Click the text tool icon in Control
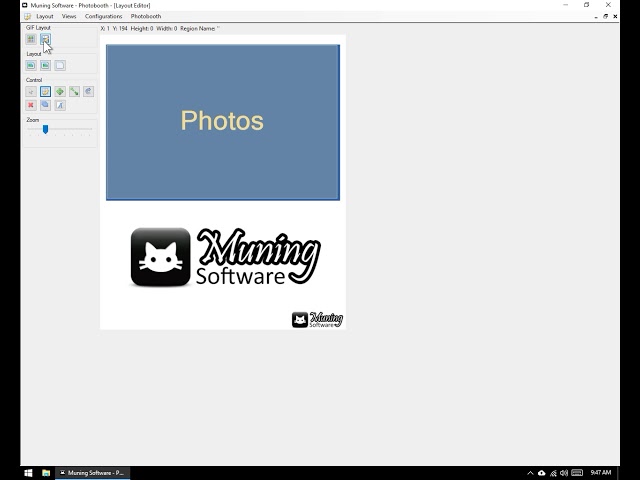640x480 pixels. [60, 105]
